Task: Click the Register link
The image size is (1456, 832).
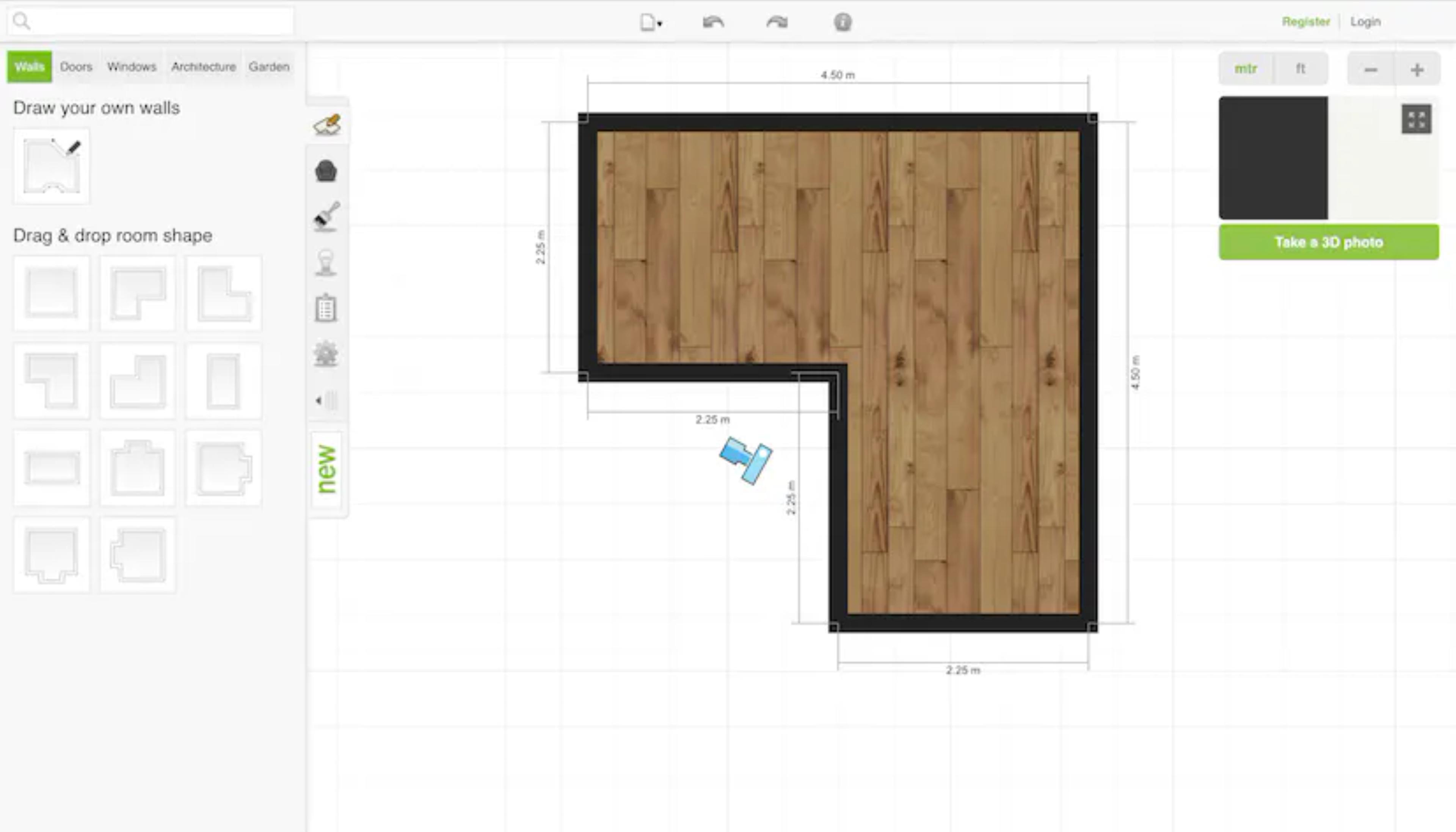Action: coord(1306,22)
